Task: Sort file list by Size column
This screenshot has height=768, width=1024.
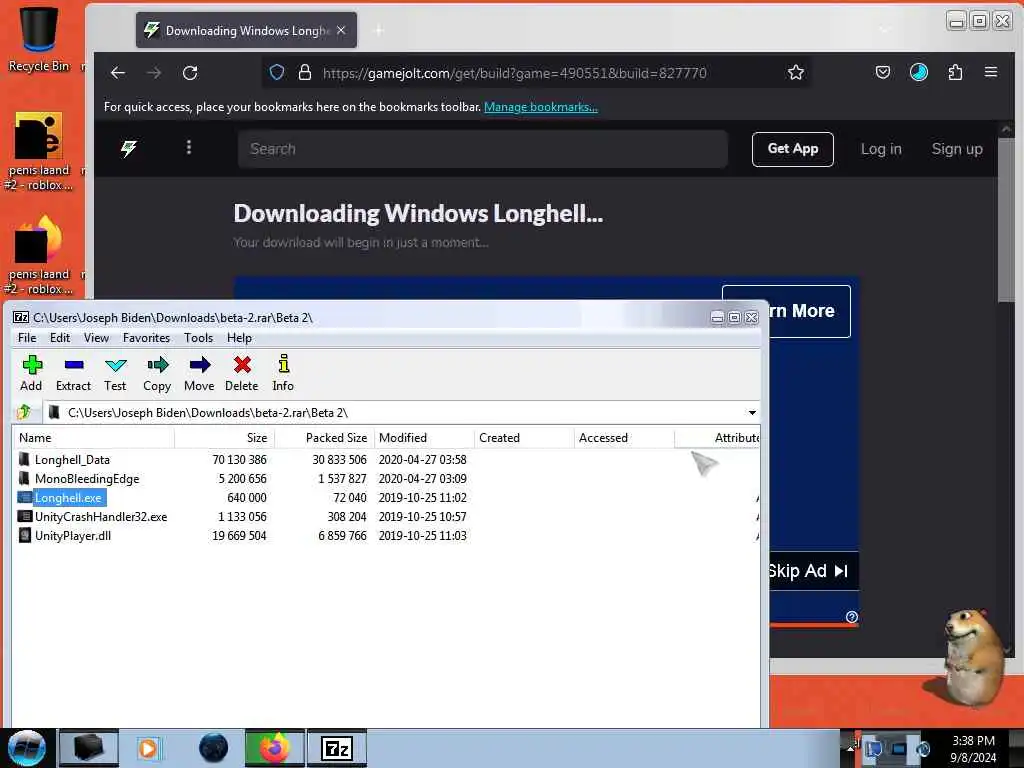Action: click(225, 438)
